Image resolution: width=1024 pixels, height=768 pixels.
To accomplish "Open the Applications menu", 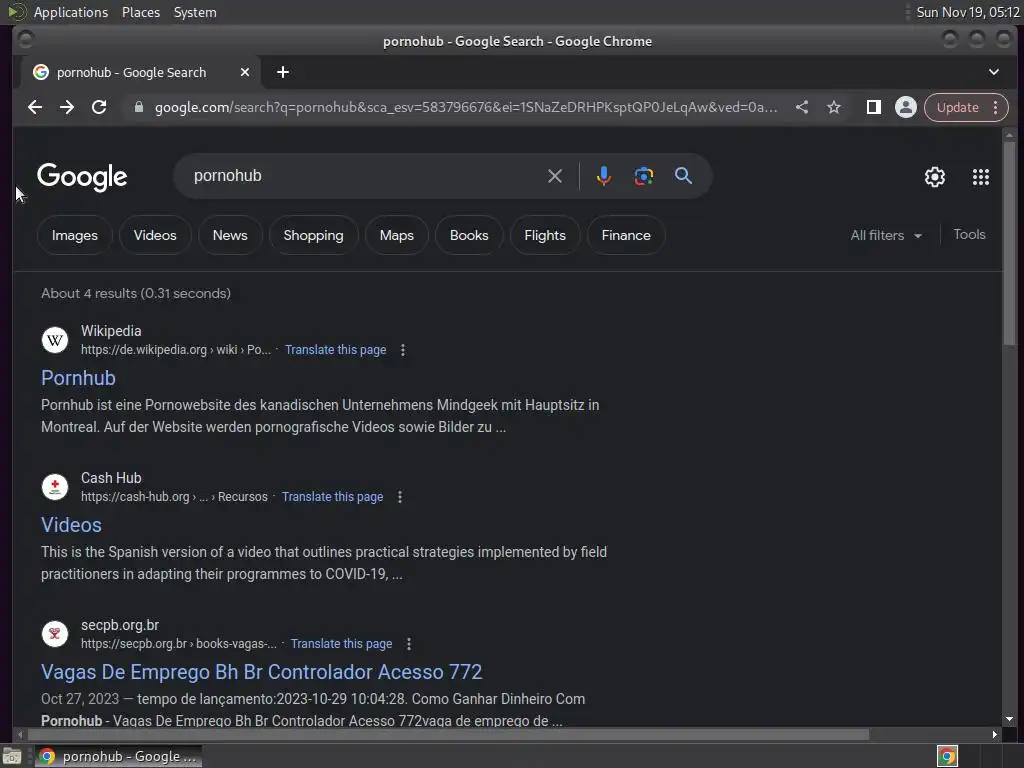I will (x=71, y=12).
